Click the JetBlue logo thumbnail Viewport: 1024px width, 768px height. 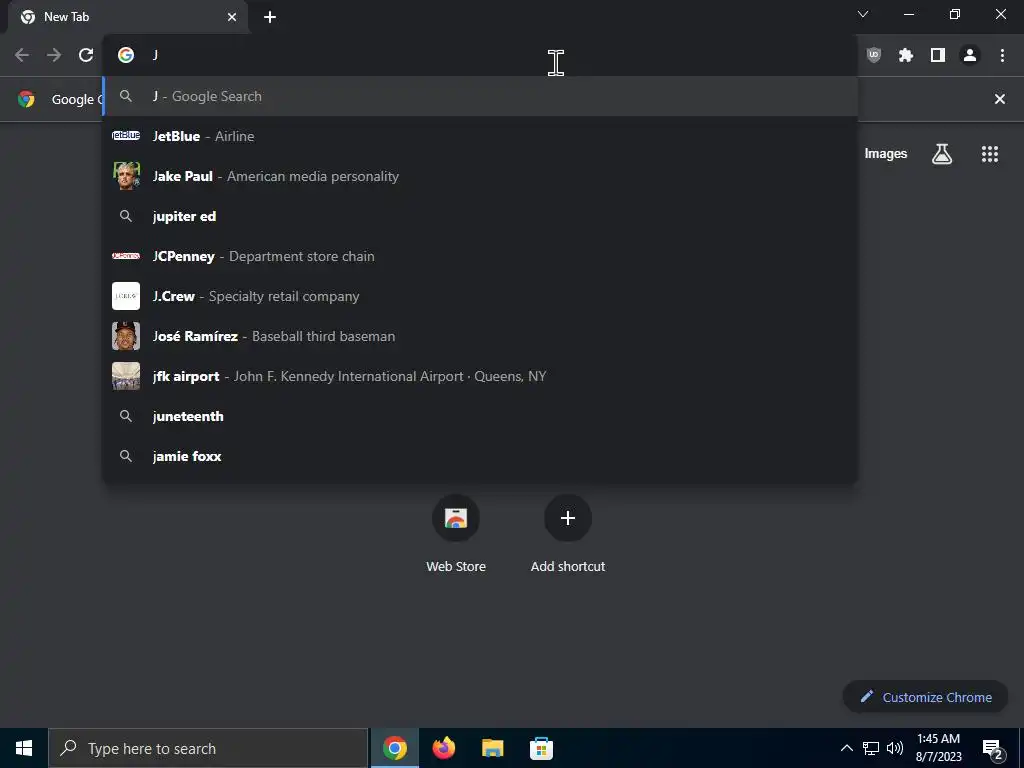click(x=126, y=136)
